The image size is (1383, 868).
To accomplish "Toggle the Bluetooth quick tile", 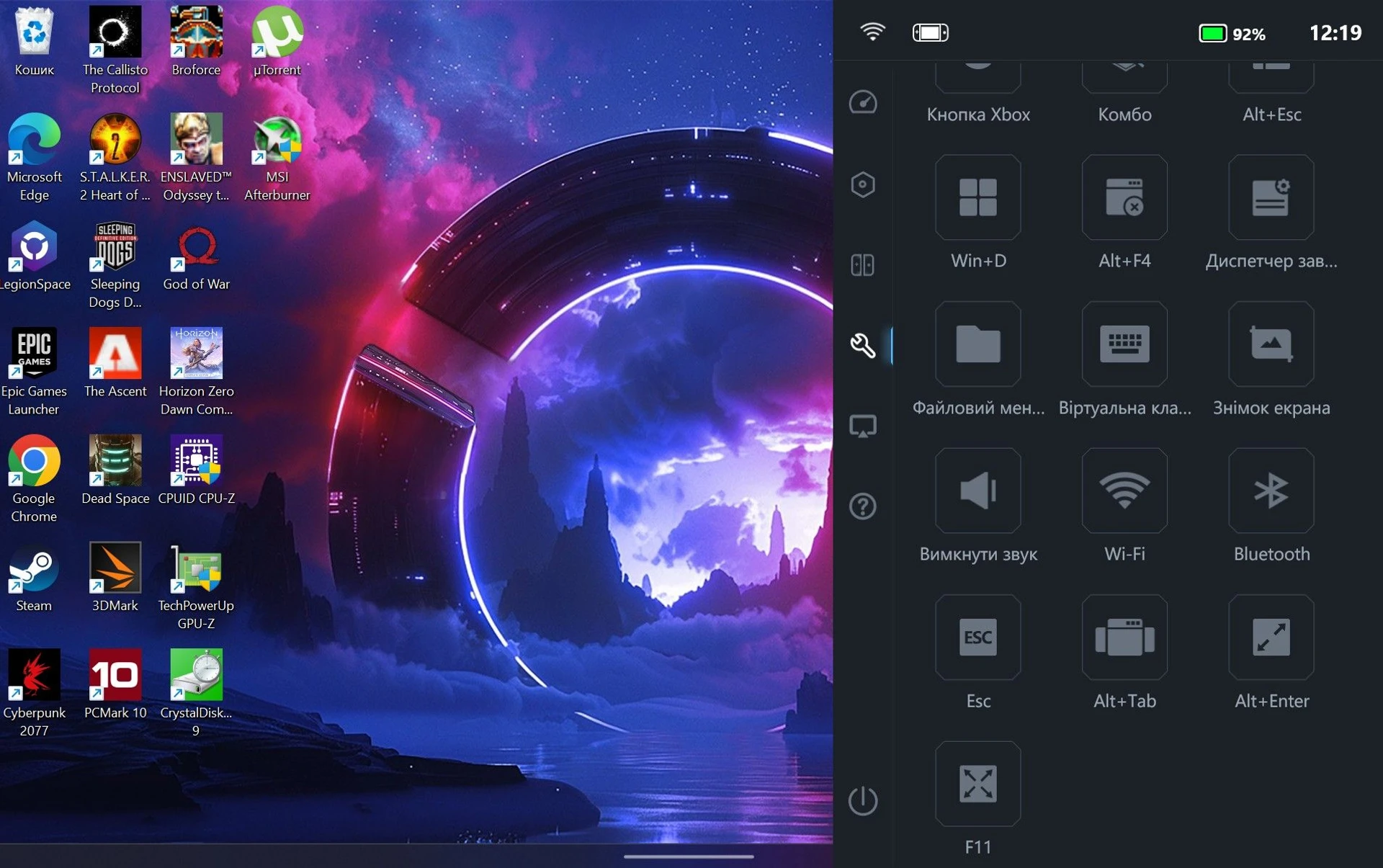I will [x=1271, y=491].
